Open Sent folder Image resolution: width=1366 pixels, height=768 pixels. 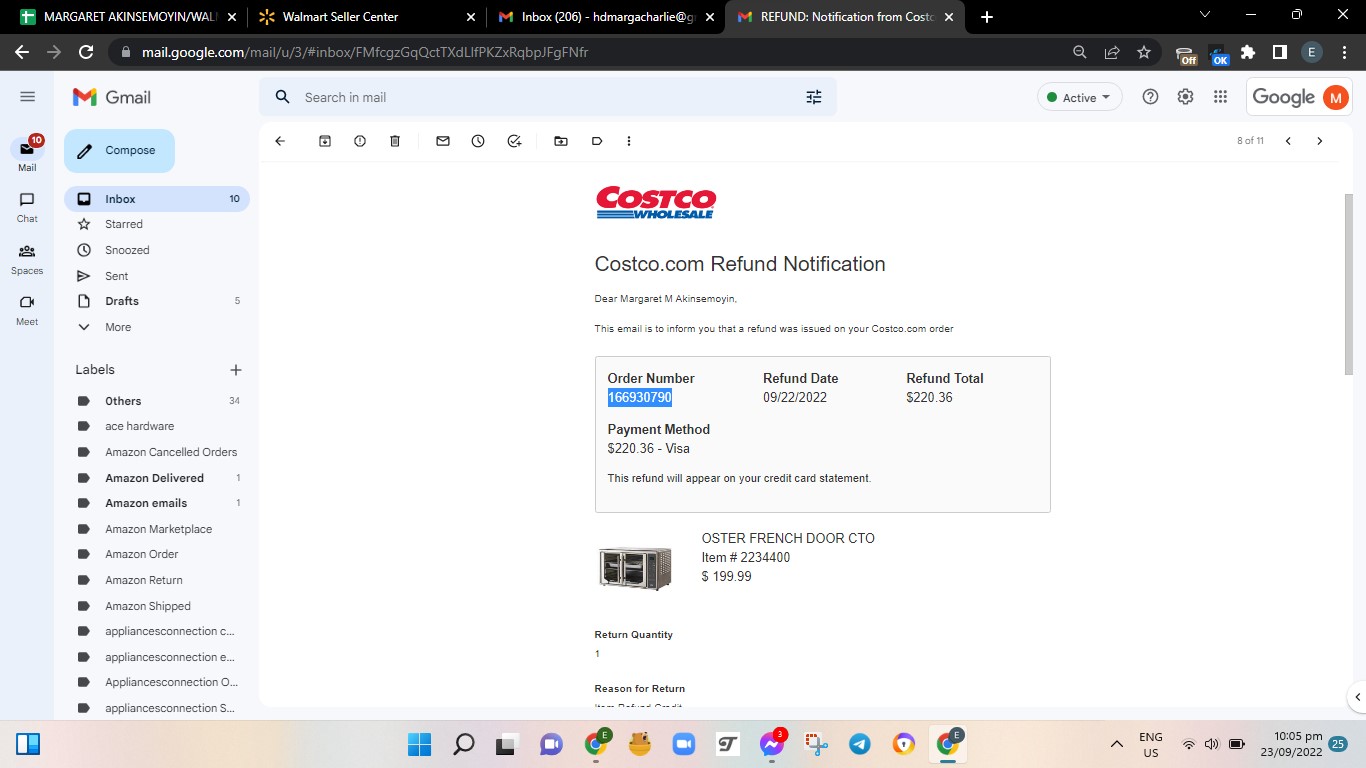click(x=157, y=276)
